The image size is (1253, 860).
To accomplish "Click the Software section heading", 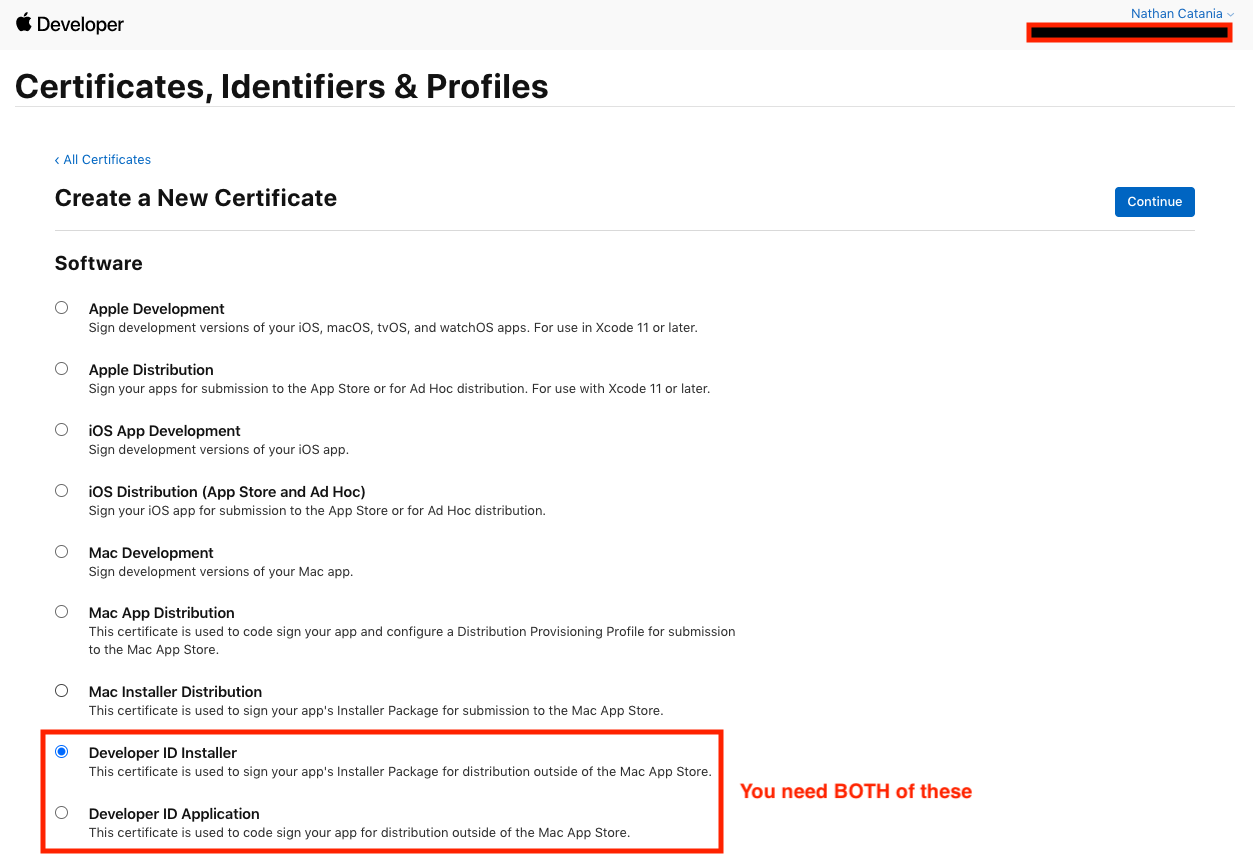I will pyautogui.click(x=99, y=264).
